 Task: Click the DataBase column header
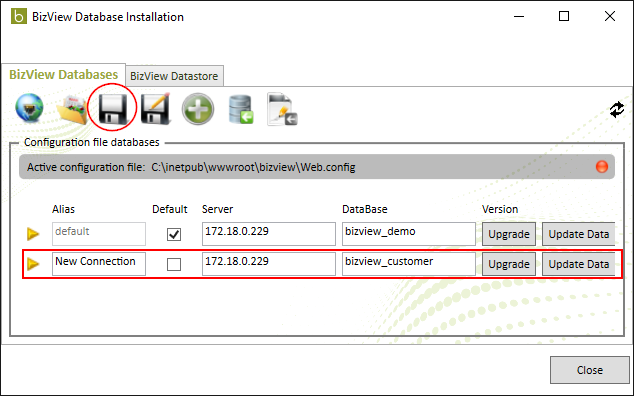365,209
